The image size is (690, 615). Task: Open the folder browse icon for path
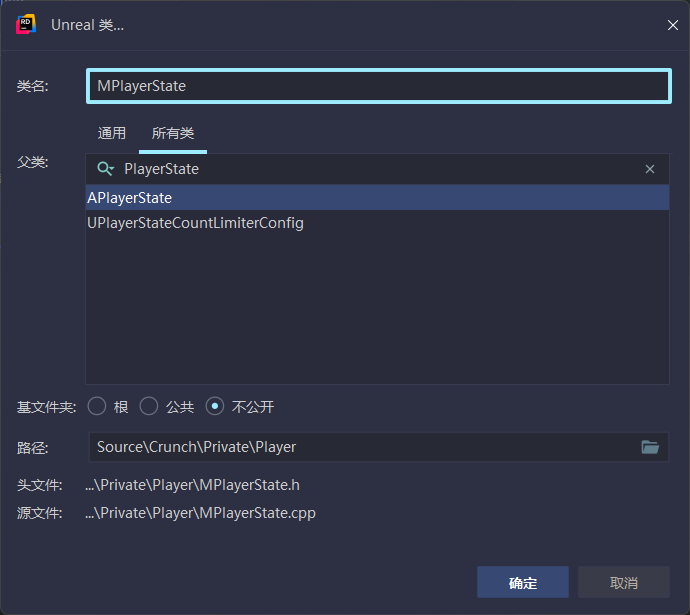pos(650,447)
